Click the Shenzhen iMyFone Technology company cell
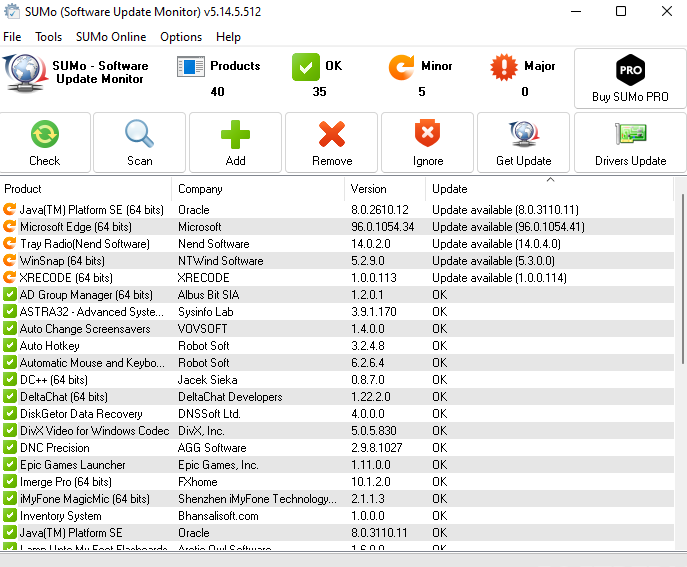 [x=257, y=499]
